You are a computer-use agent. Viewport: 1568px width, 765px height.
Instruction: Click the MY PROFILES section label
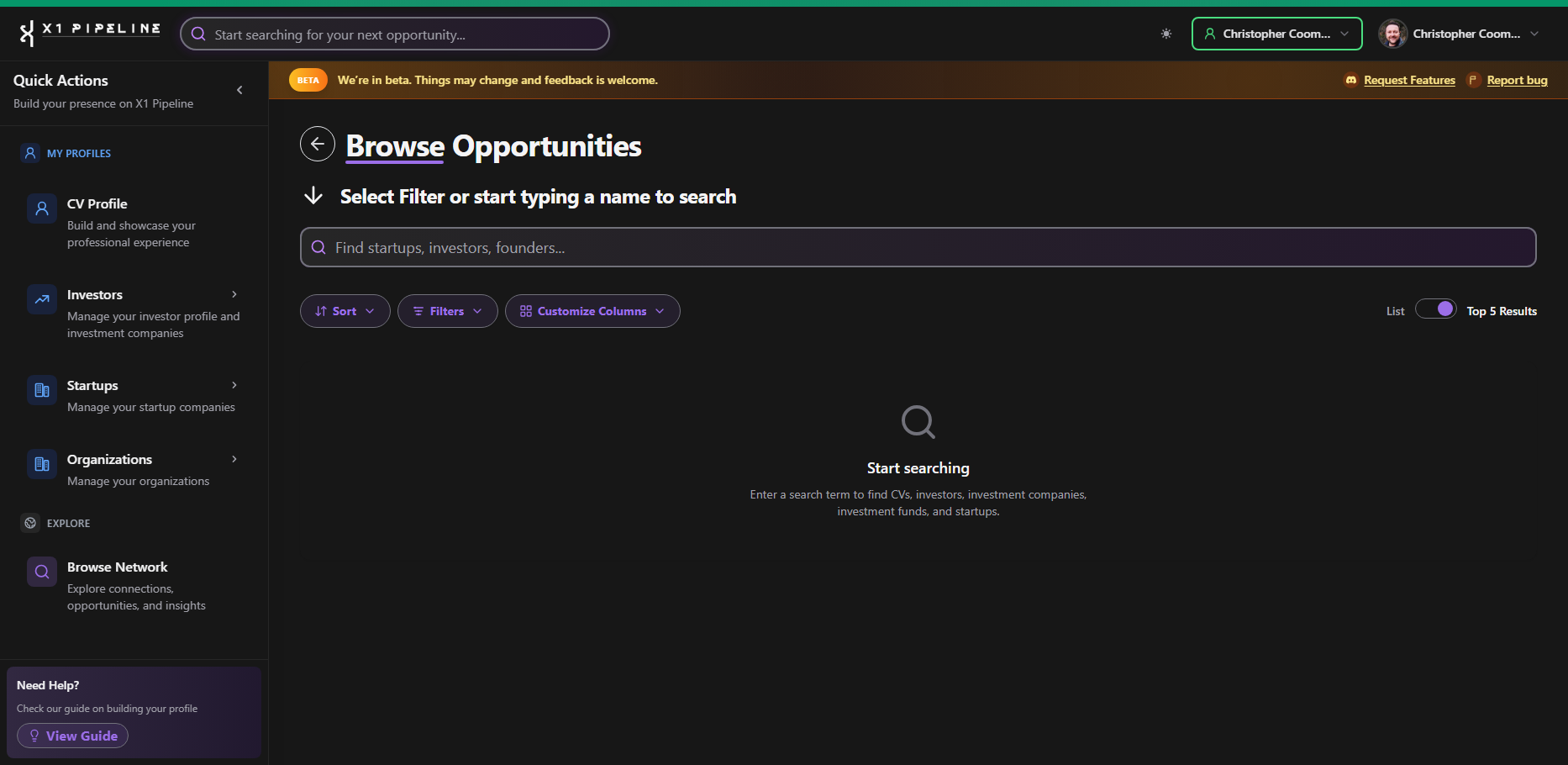tap(79, 153)
